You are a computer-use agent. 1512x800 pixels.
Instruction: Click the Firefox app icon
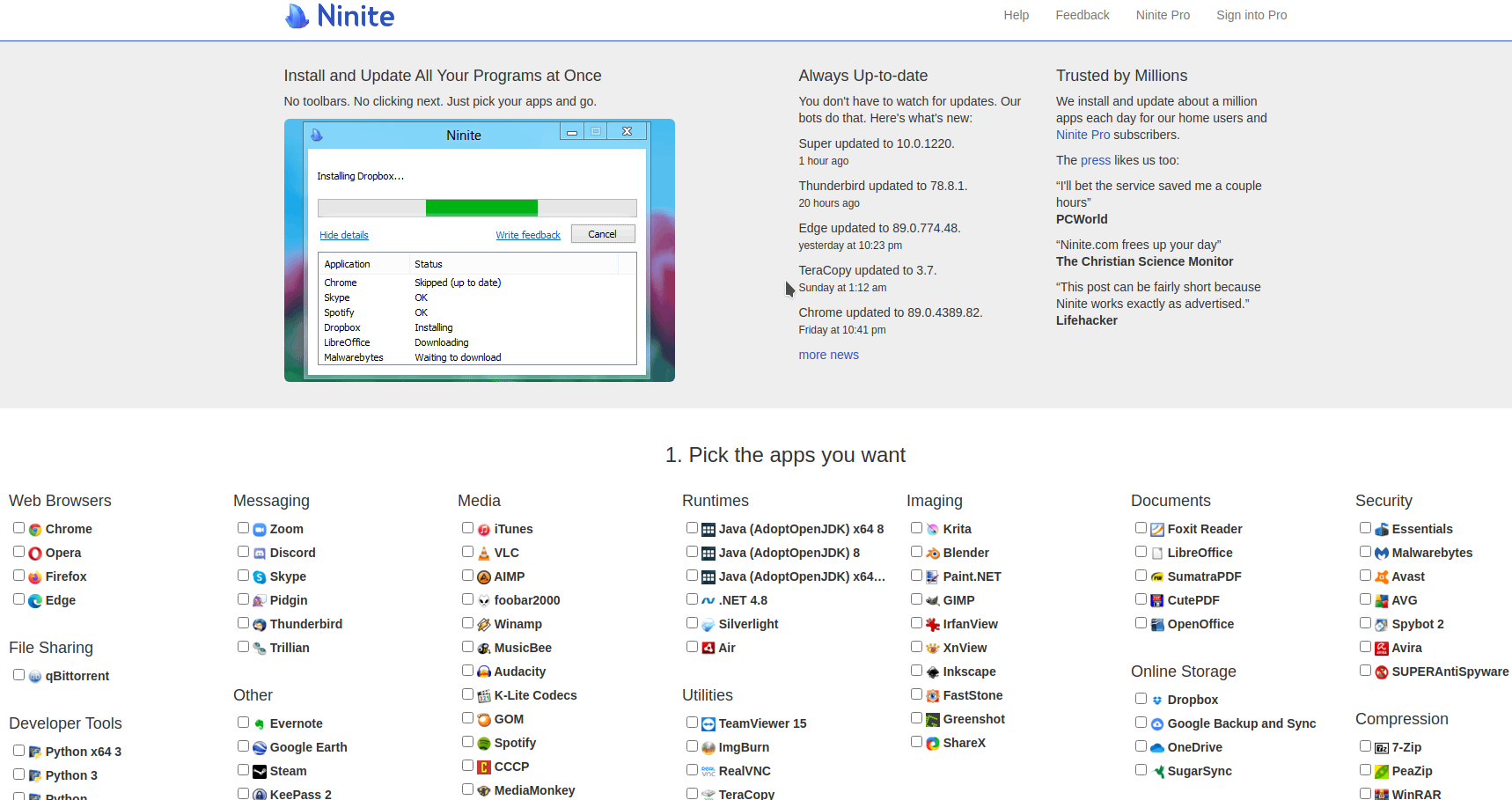[35, 577]
